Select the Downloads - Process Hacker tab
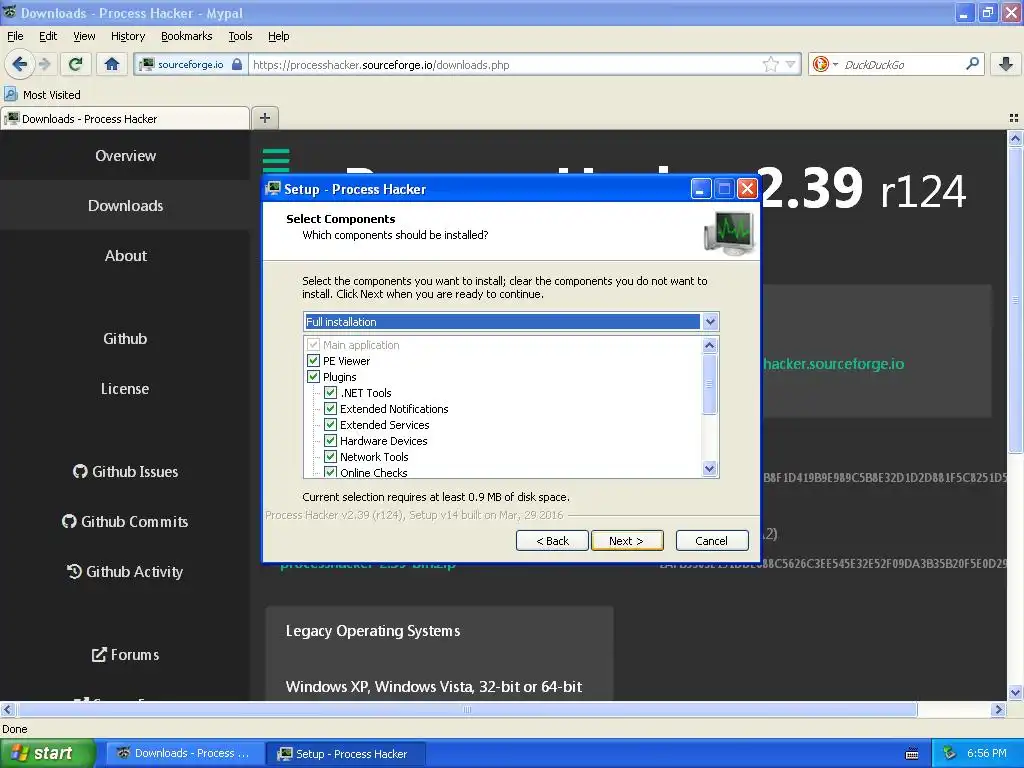This screenshot has height=768, width=1024. (125, 118)
